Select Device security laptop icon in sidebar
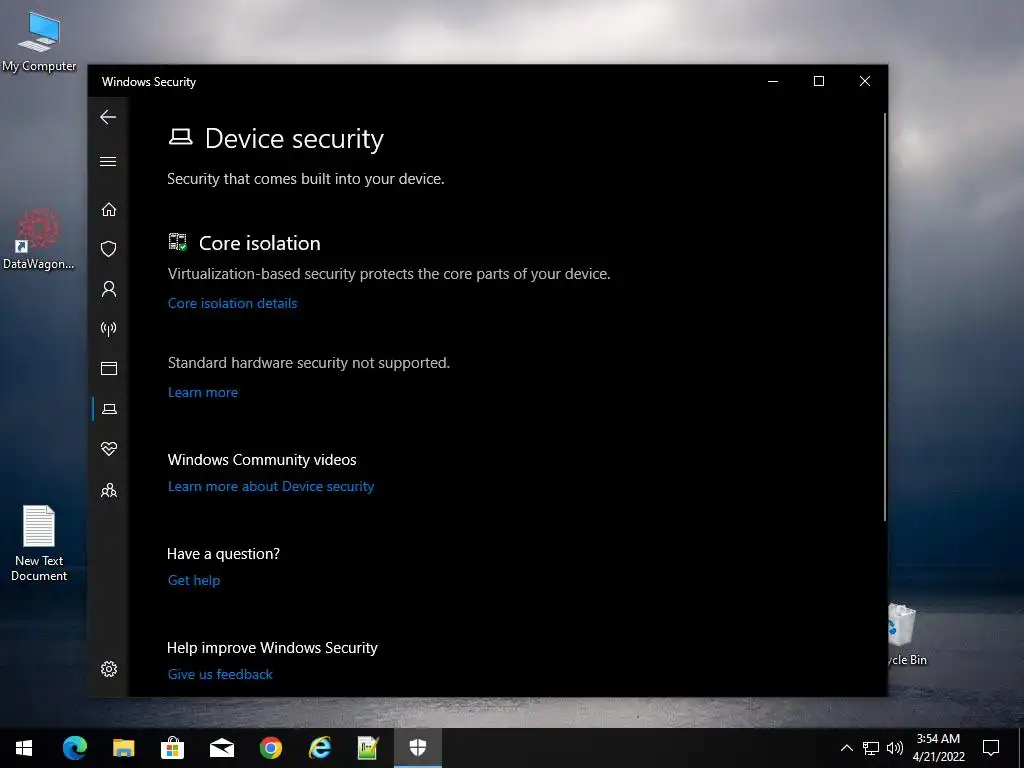The width and height of the screenshot is (1024, 768). coord(109,409)
